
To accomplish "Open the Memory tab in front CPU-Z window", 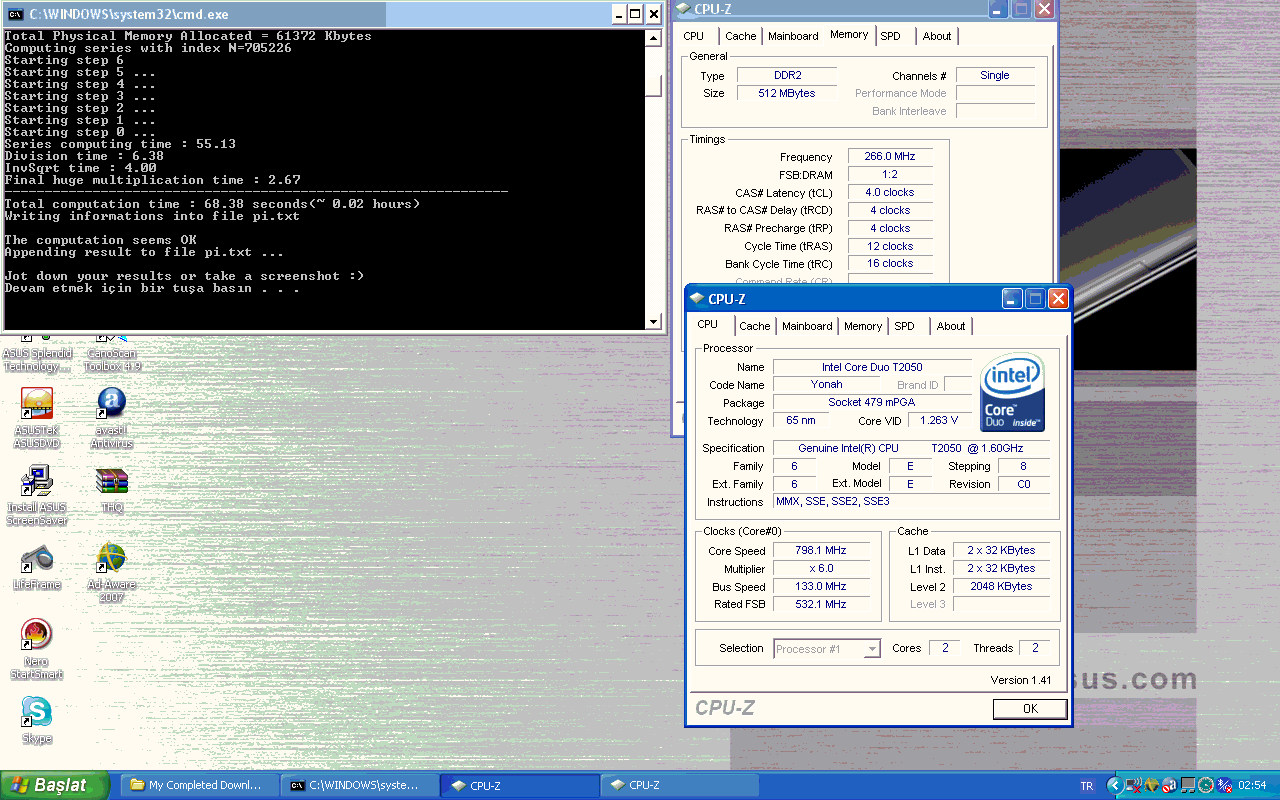I will [863, 326].
